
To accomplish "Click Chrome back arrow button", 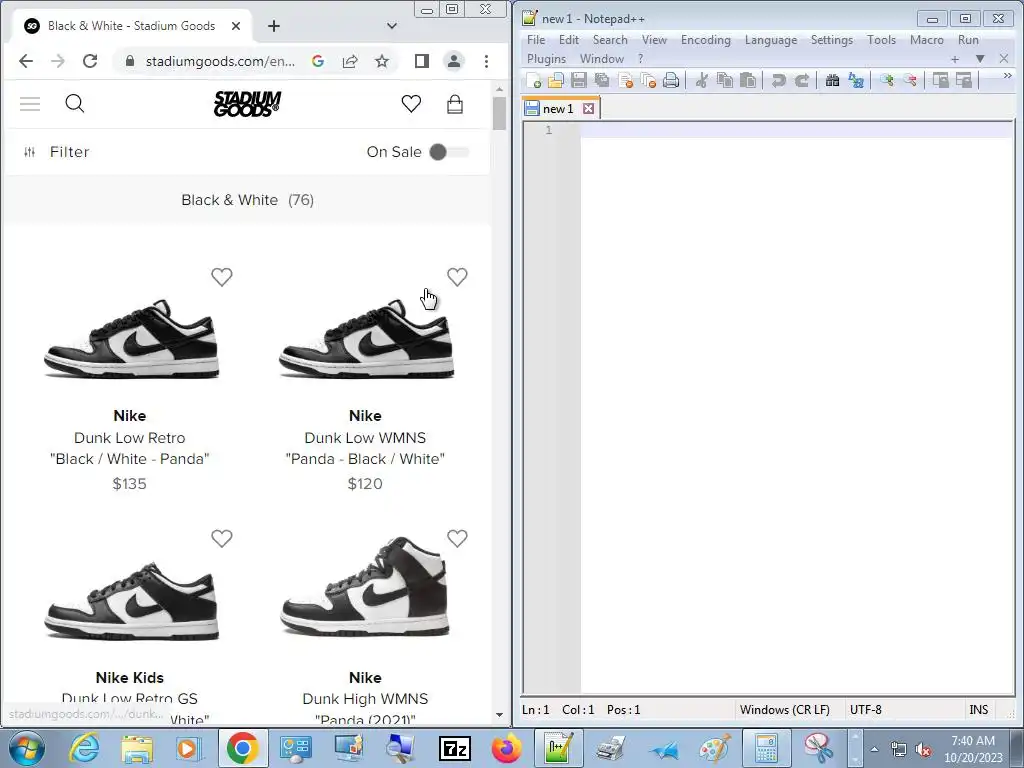I will [x=26, y=61].
